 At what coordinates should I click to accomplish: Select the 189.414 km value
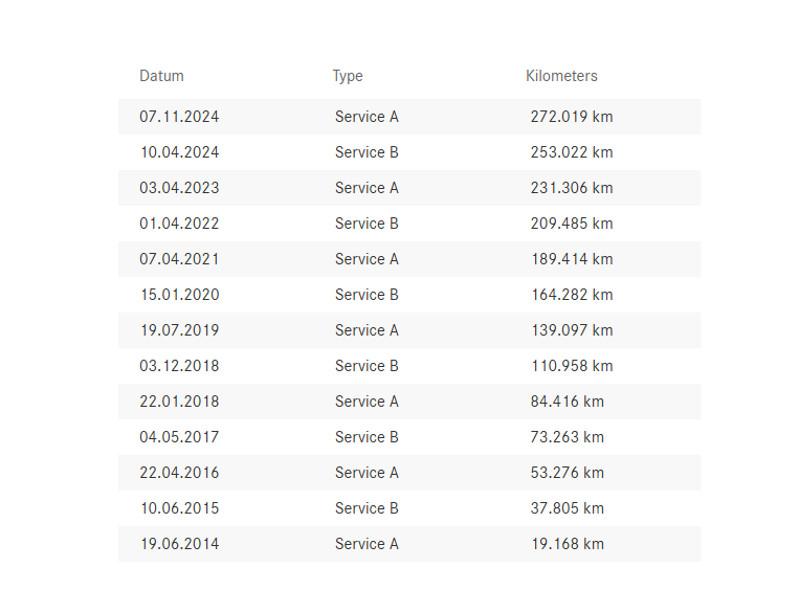coord(572,260)
